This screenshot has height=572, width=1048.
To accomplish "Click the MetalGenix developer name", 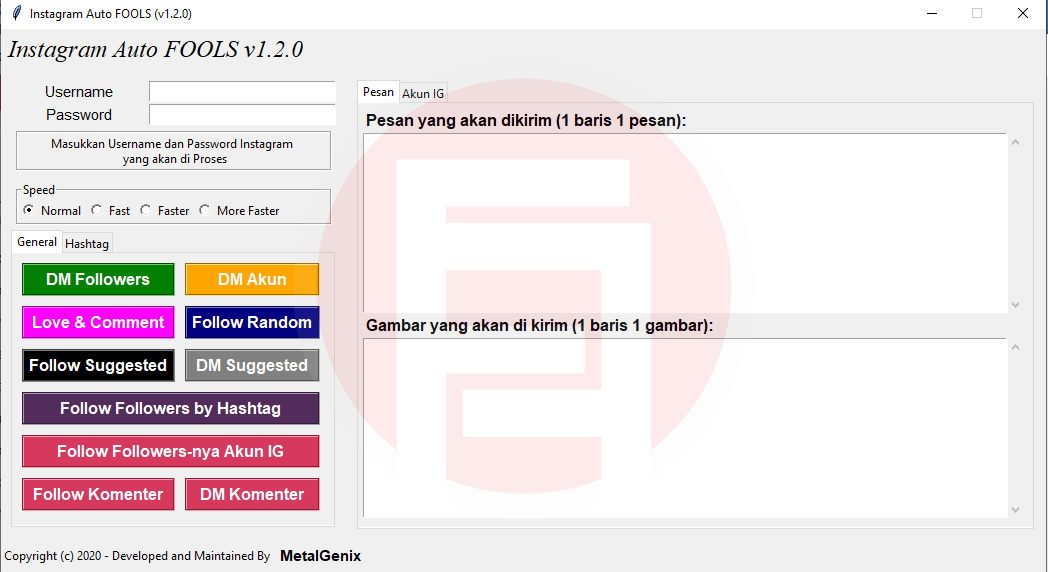I will click(x=320, y=555).
